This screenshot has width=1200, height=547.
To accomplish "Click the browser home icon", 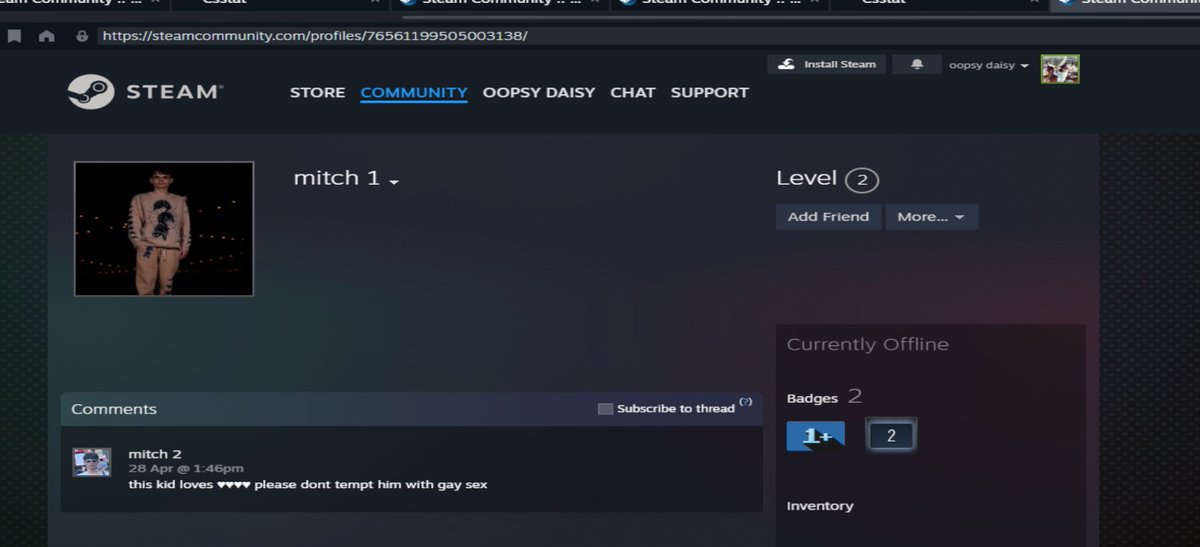I will pyautogui.click(x=46, y=36).
